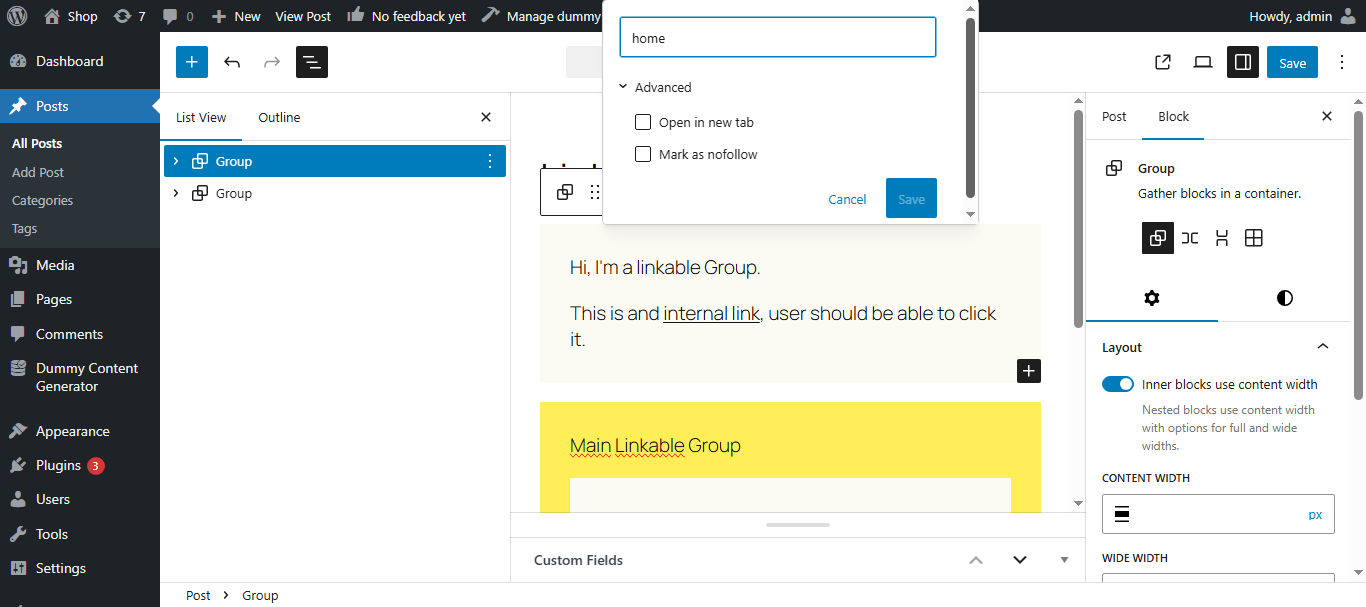This screenshot has height=607, width=1366.
Task: Switch to the List View tab
Action: (201, 117)
